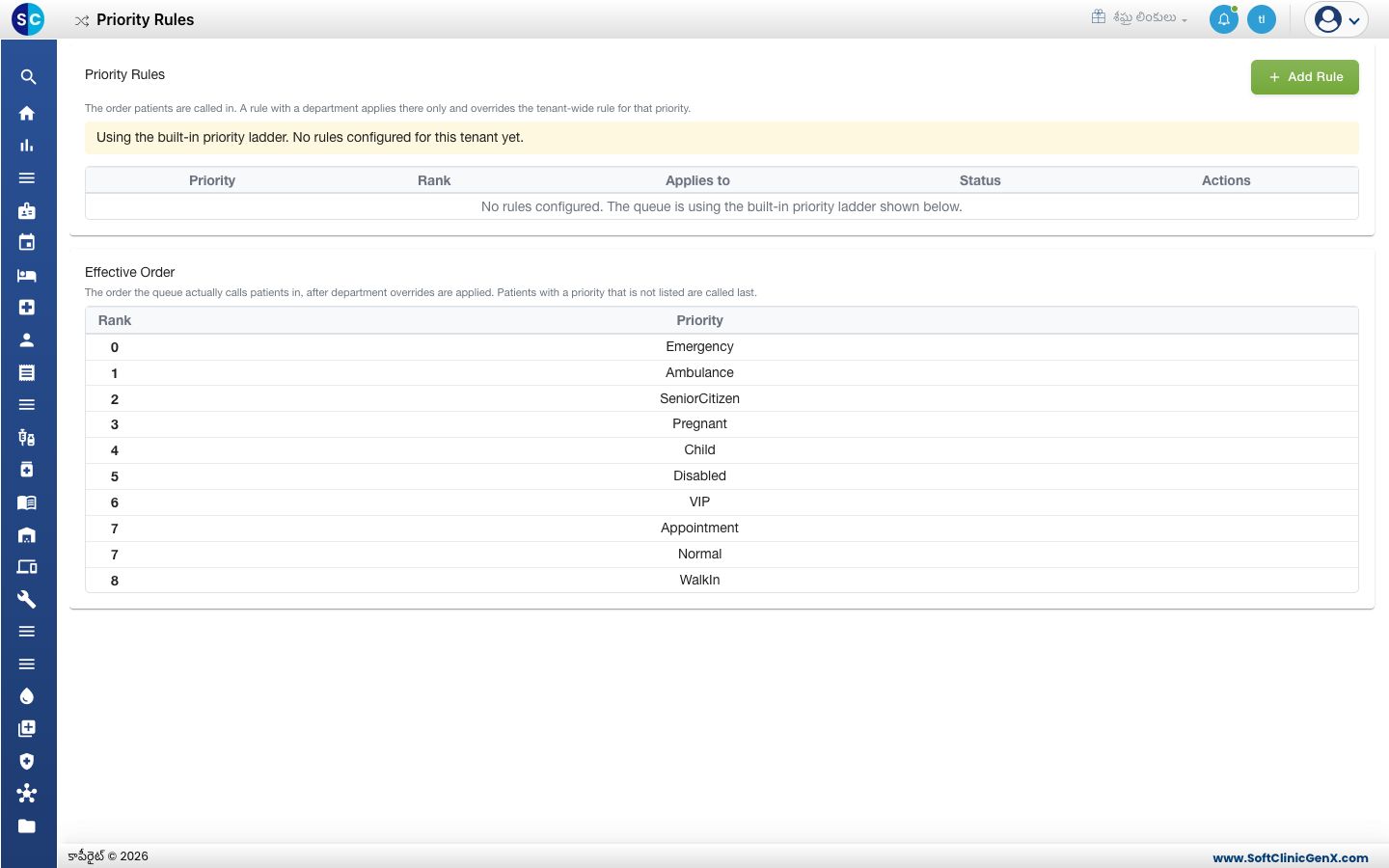This screenshot has height=868, width=1389.
Task: Open the bed inpatient sidebar icon
Action: point(27,276)
